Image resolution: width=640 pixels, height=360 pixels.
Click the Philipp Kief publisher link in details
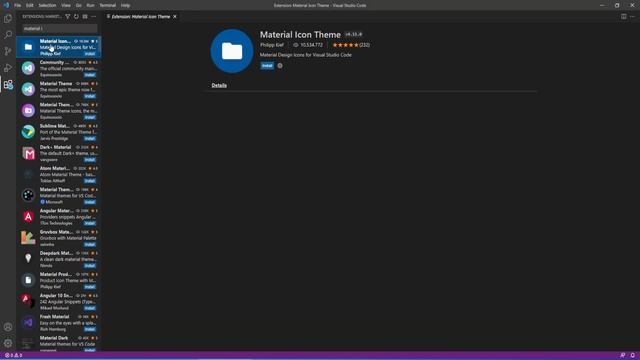coord(272,45)
